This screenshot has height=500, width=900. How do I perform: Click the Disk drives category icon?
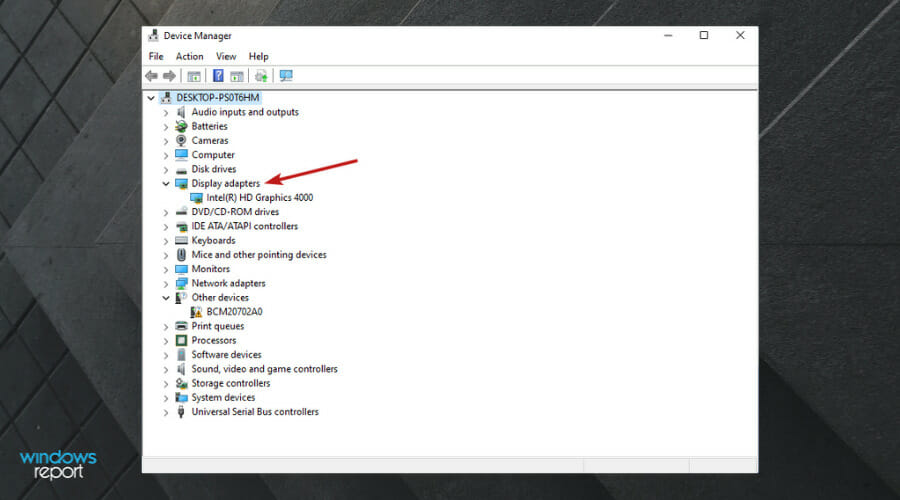point(181,169)
